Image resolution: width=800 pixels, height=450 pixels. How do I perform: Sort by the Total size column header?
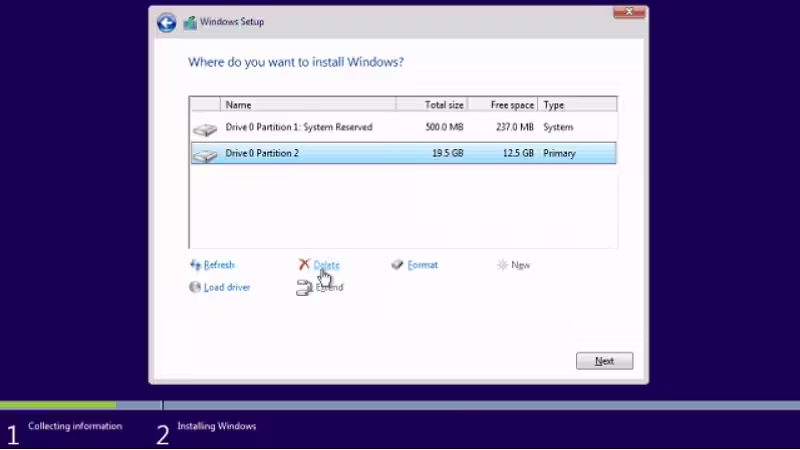(432, 105)
